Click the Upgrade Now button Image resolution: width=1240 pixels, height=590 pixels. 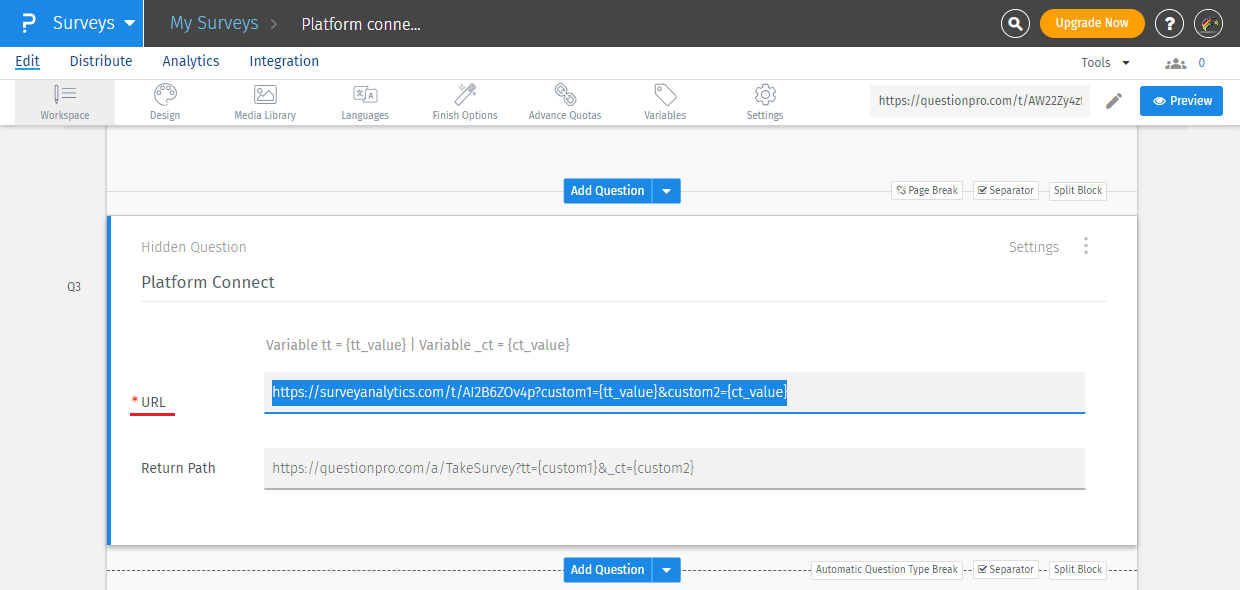[1092, 23]
